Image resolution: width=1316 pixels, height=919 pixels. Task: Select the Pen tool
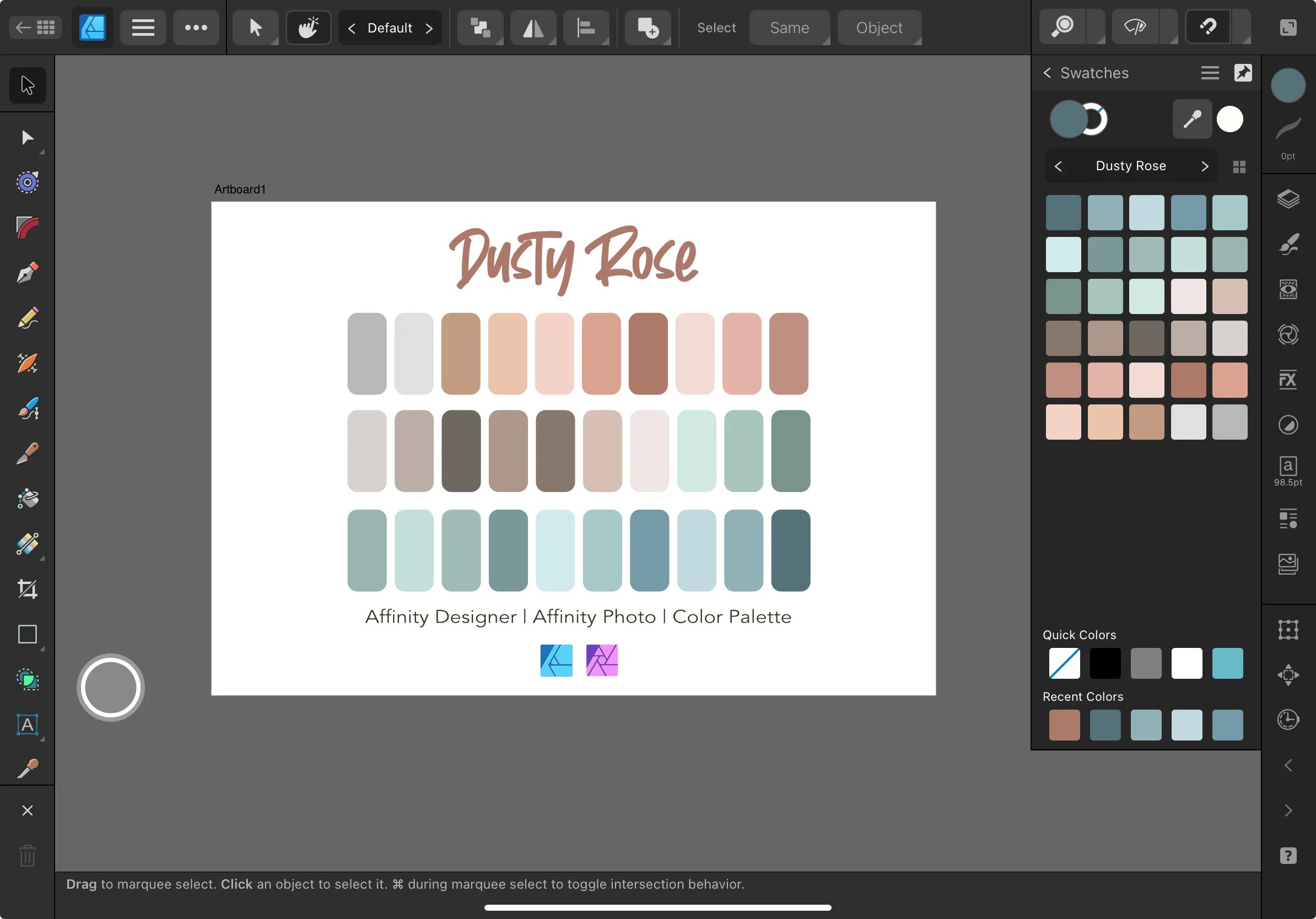click(x=28, y=272)
